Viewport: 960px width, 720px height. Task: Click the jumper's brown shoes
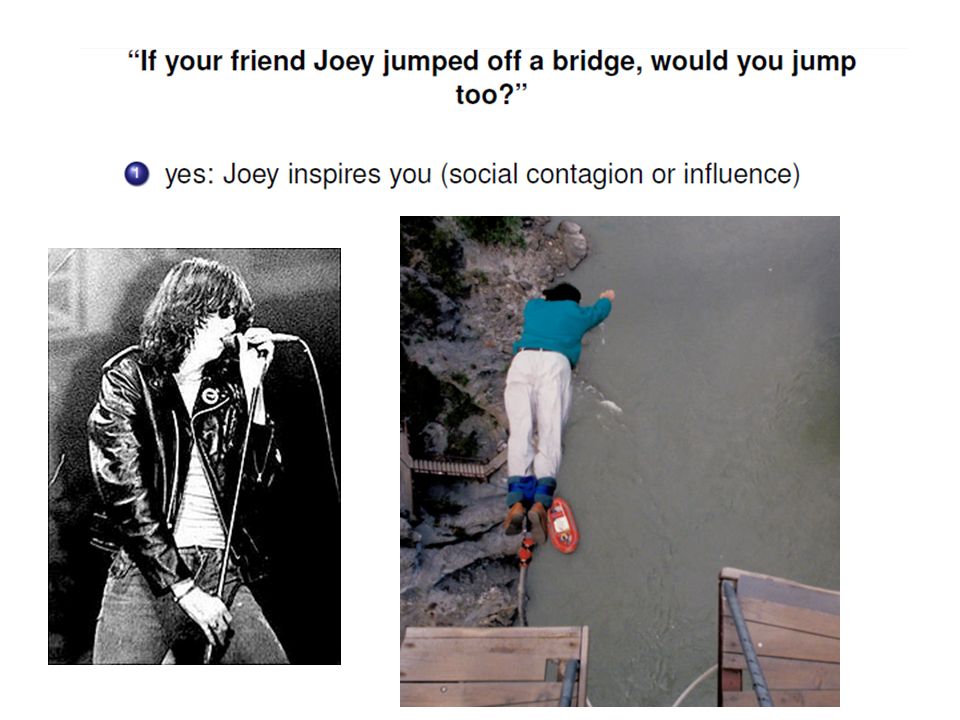pos(527,520)
